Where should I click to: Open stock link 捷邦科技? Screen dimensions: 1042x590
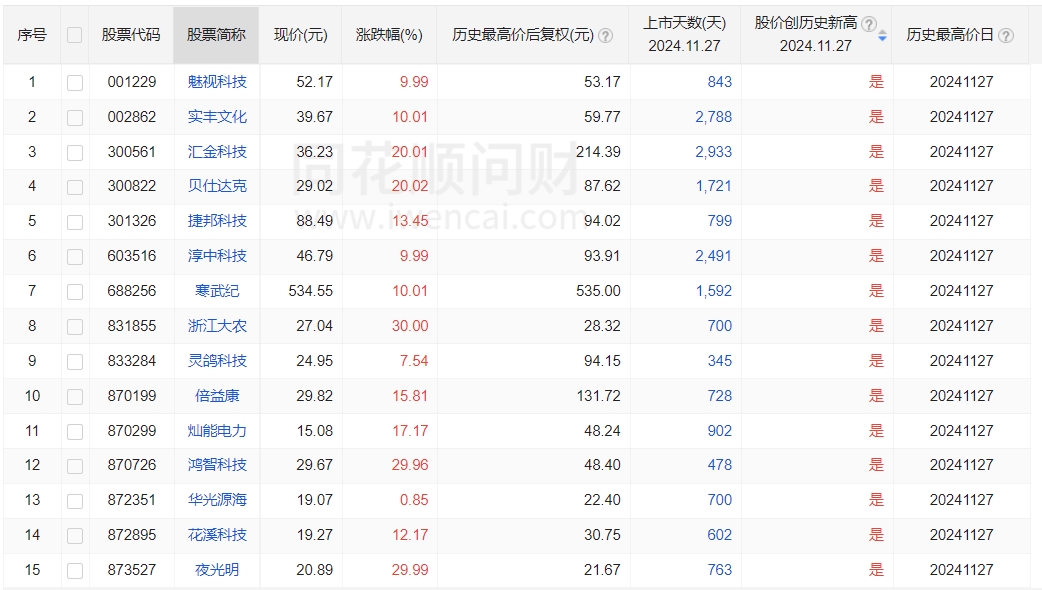(217, 221)
